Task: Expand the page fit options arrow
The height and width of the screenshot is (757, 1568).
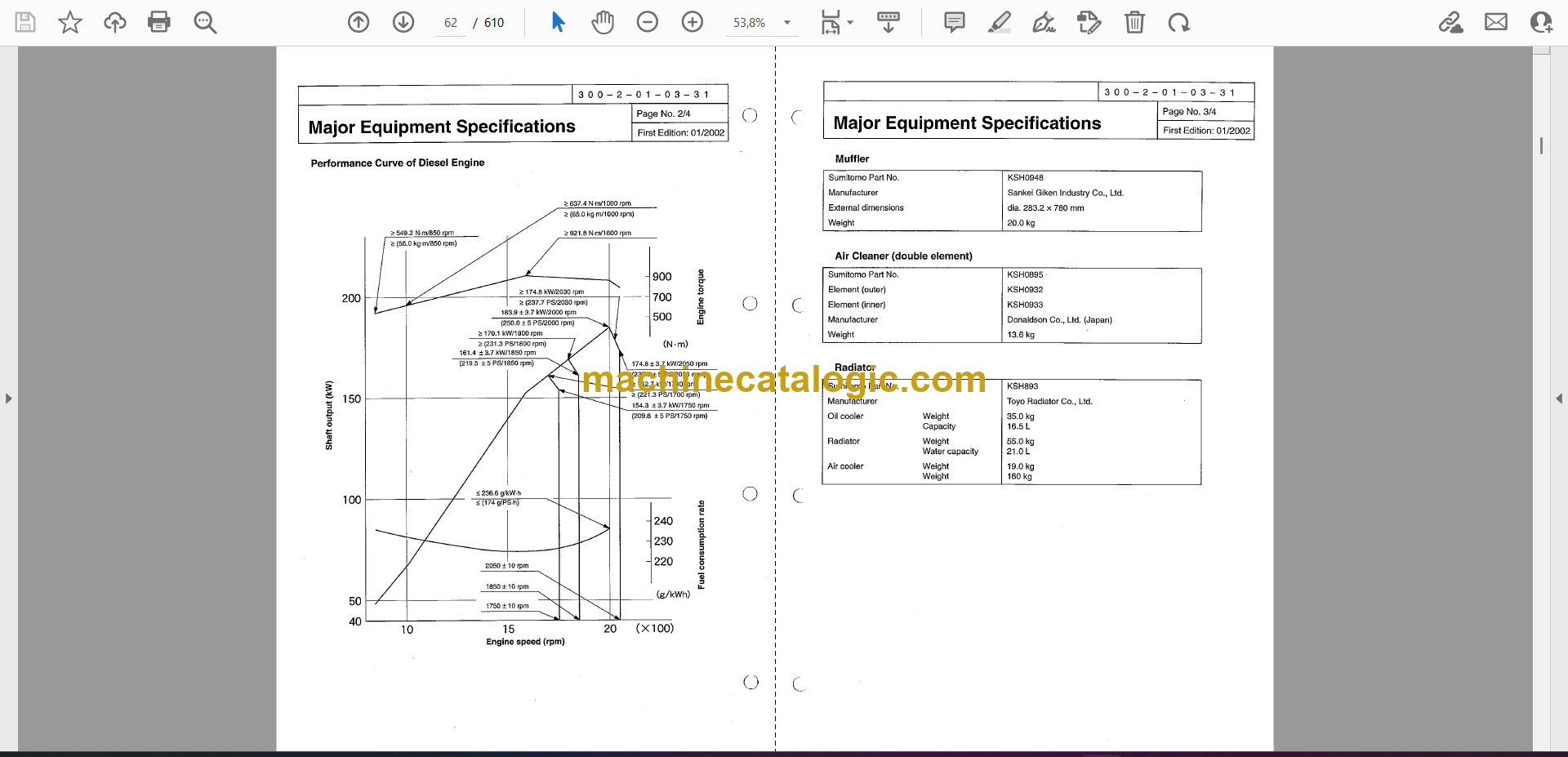Action: pyautogui.click(x=850, y=23)
